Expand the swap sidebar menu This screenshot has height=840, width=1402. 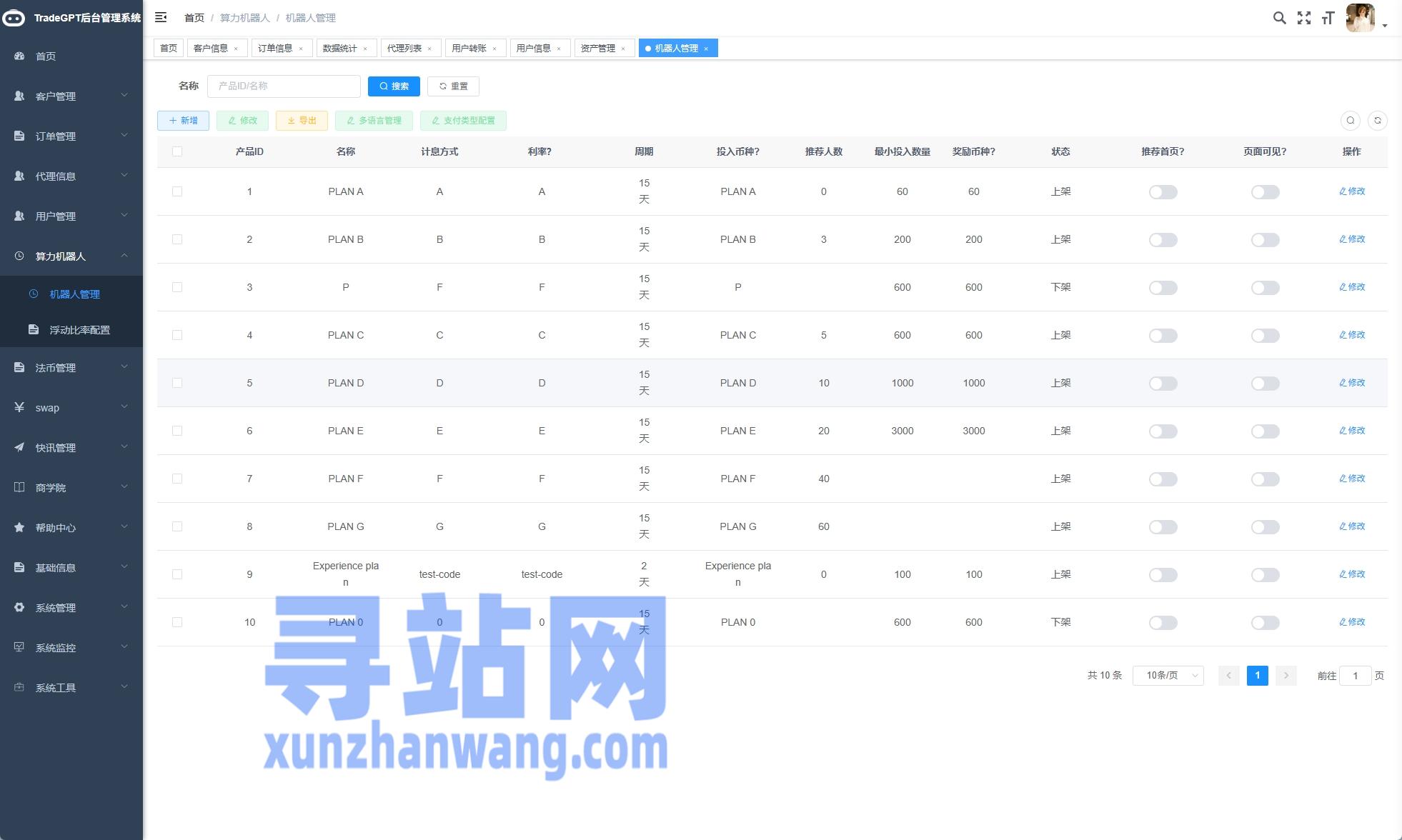(71, 407)
